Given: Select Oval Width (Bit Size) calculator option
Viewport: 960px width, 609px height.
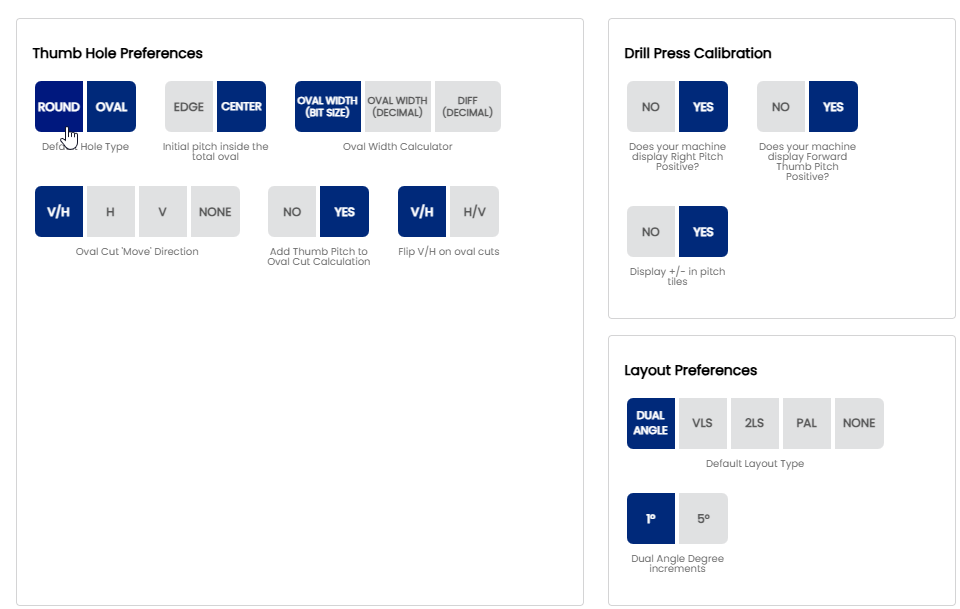Looking at the screenshot, I should 327,107.
